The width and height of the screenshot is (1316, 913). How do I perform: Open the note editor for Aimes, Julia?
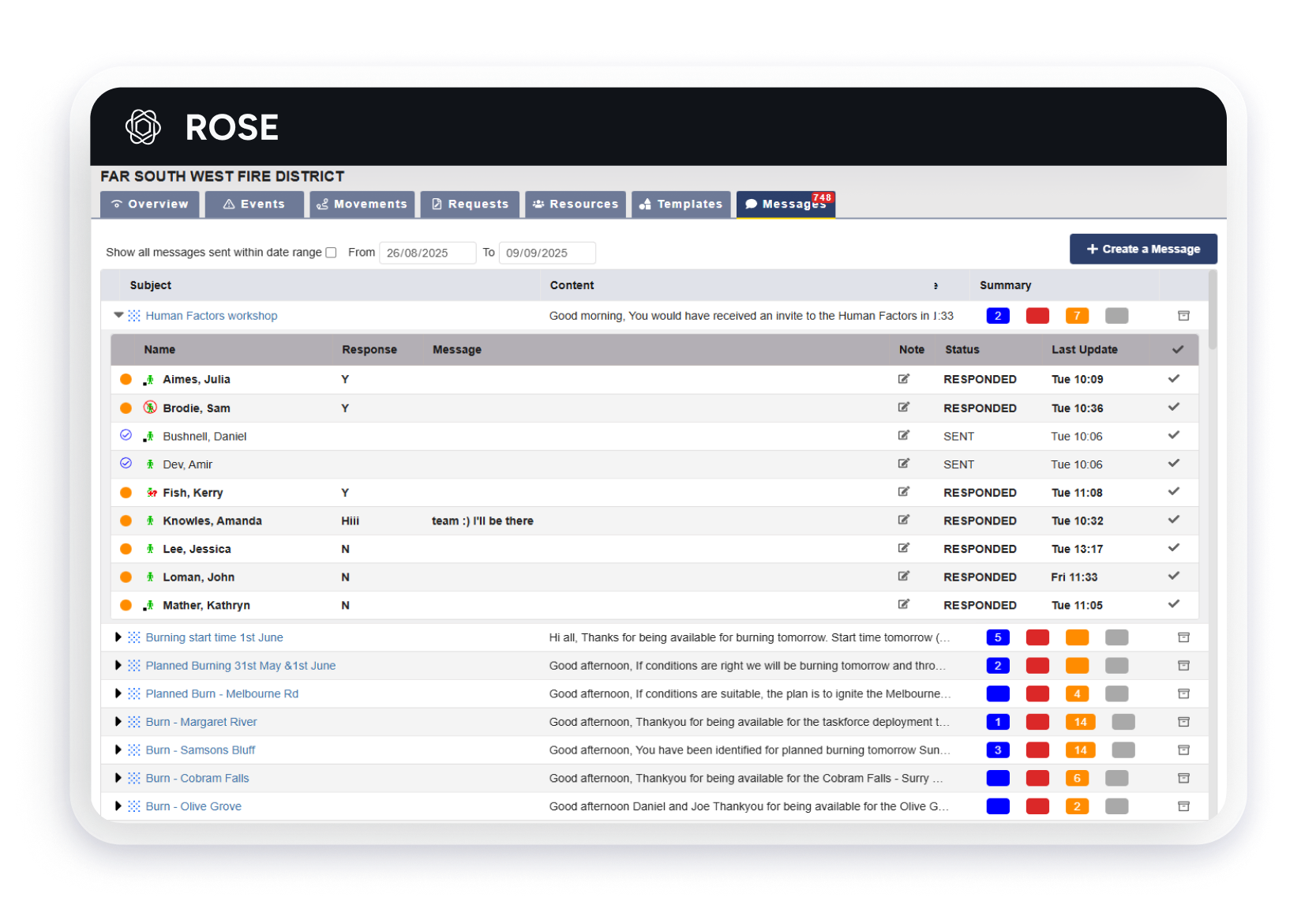tap(903, 379)
